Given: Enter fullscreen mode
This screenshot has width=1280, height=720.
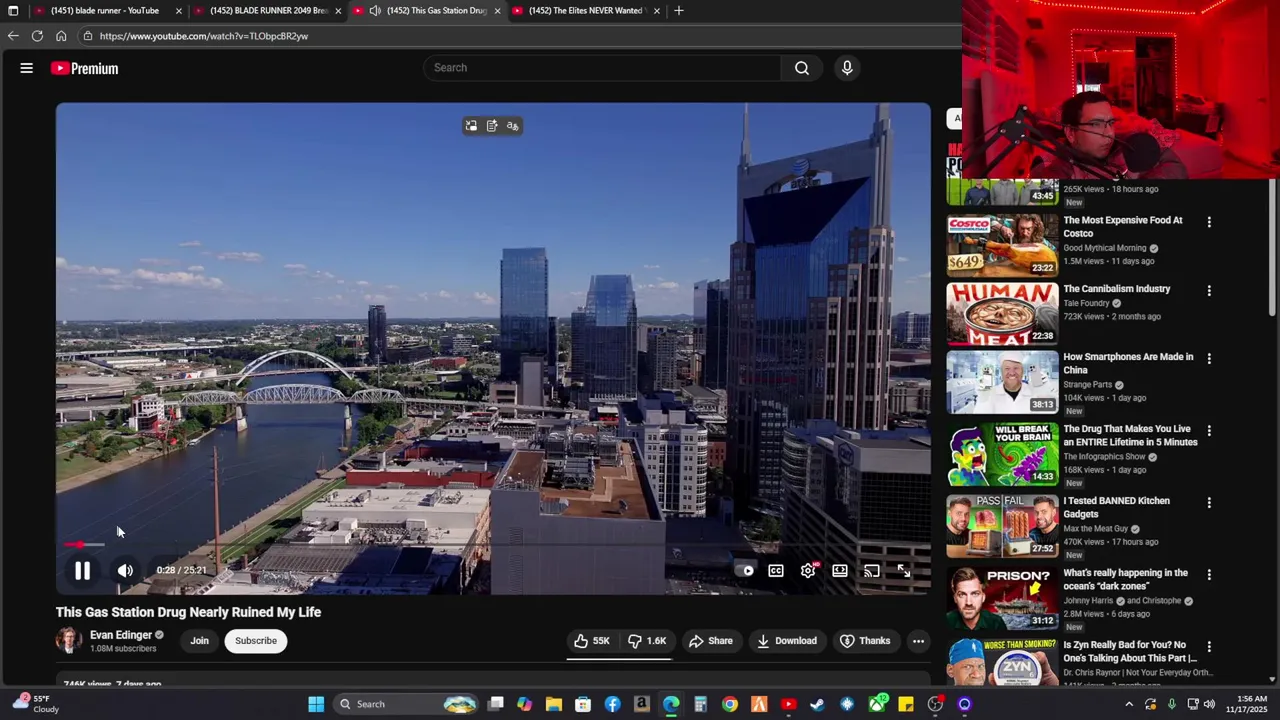Looking at the screenshot, I should pos(904,571).
